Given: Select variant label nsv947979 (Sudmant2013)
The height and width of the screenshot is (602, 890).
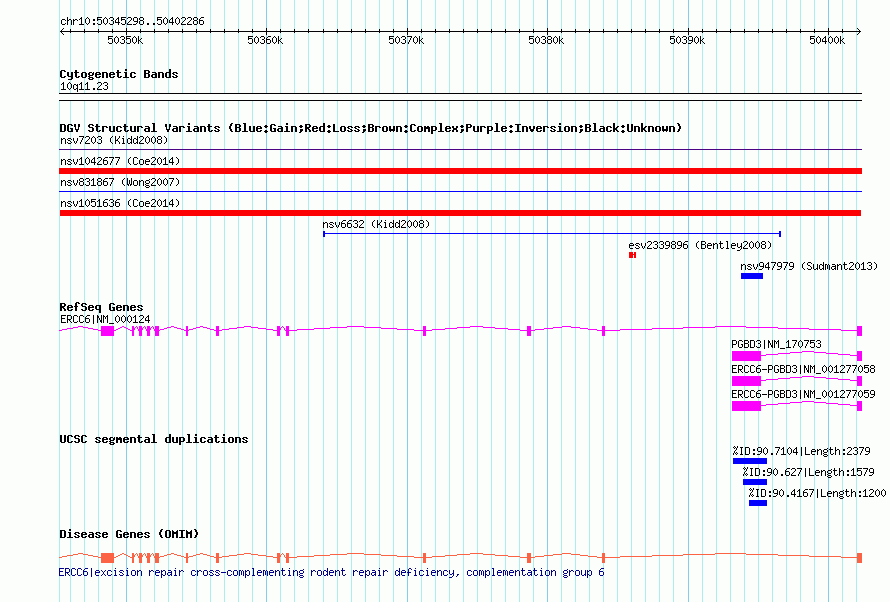Looking at the screenshot, I should click(809, 266).
